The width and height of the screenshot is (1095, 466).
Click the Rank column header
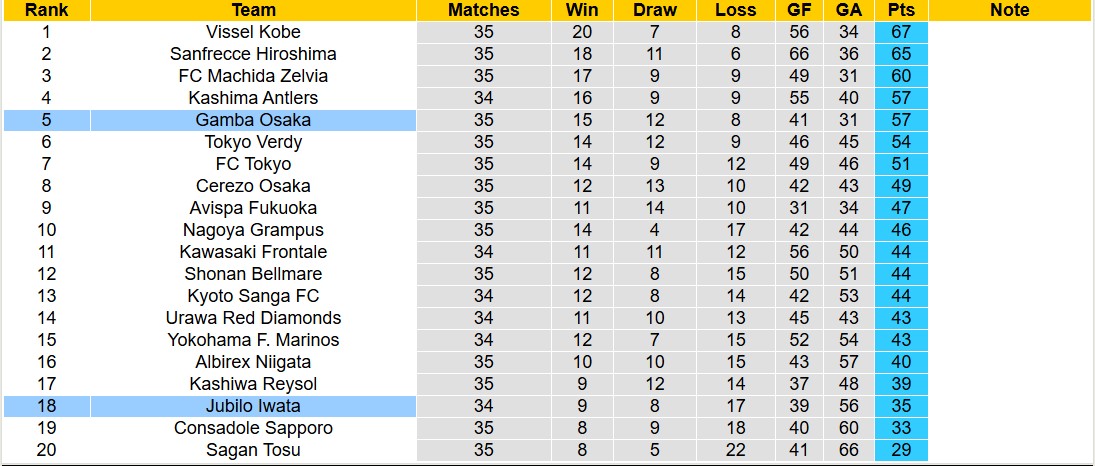tap(46, 10)
